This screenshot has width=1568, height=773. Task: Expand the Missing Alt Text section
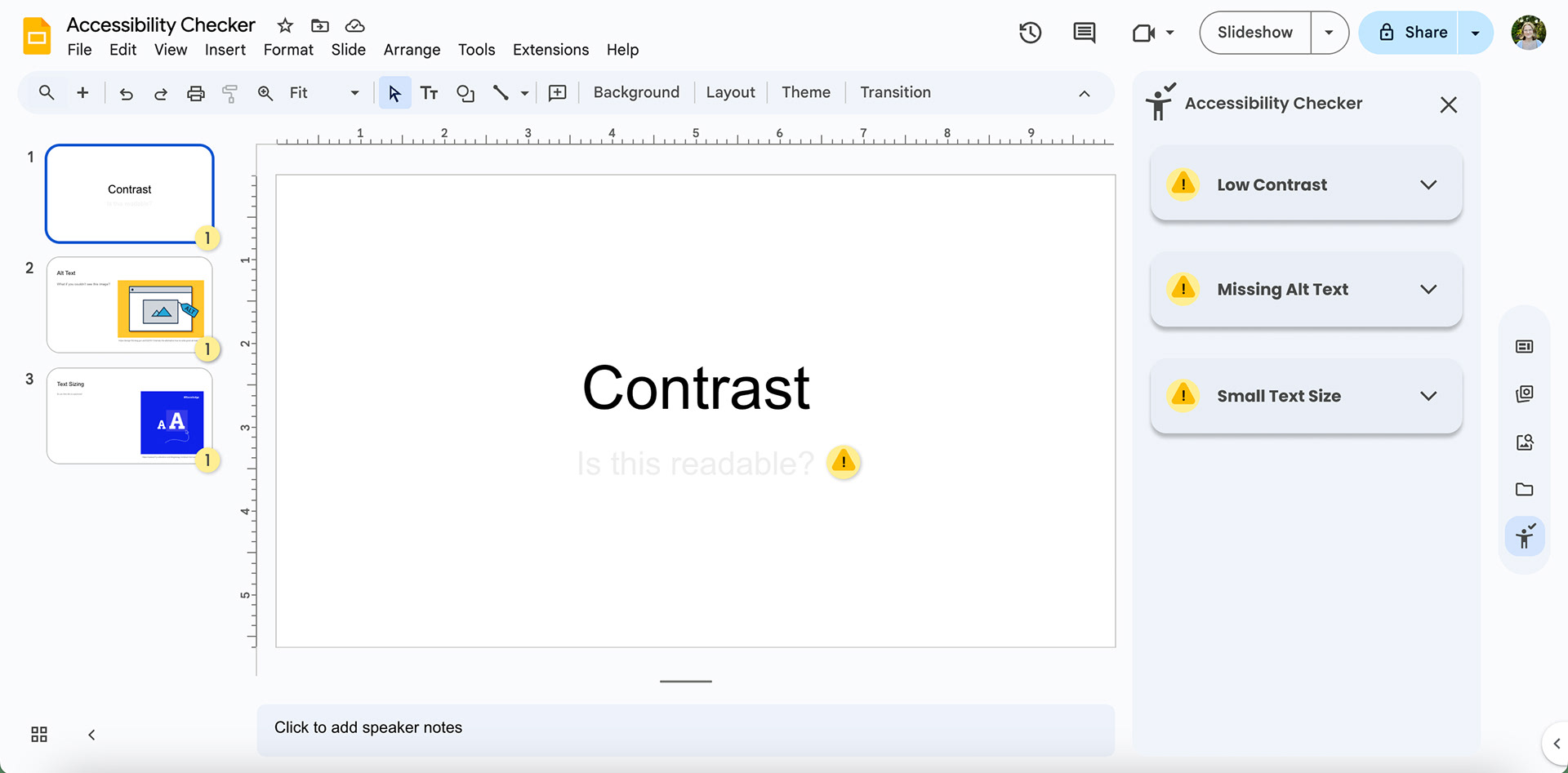[1428, 289]
